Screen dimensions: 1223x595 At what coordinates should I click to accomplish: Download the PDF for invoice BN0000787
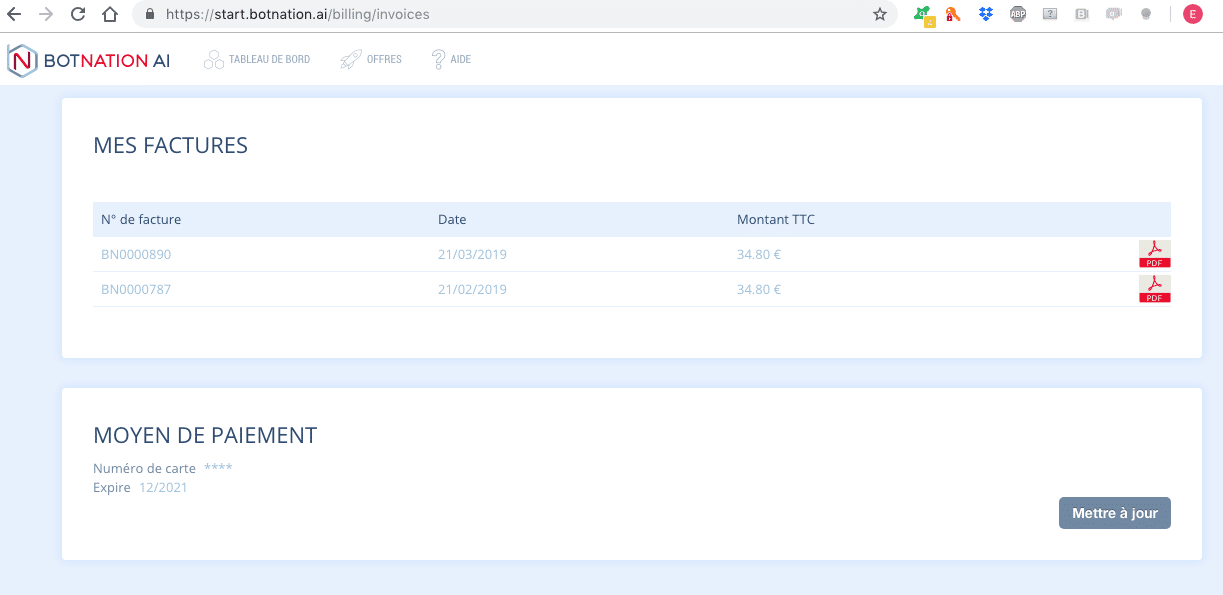pos(1154,289)
